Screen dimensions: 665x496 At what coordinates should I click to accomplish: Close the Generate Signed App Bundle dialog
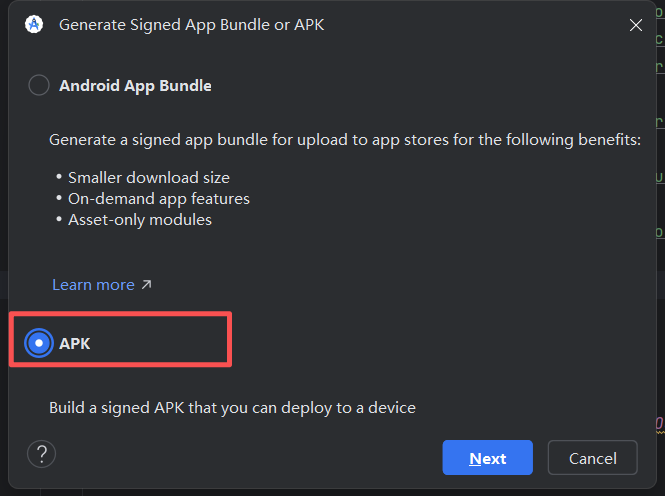[635, 25]
